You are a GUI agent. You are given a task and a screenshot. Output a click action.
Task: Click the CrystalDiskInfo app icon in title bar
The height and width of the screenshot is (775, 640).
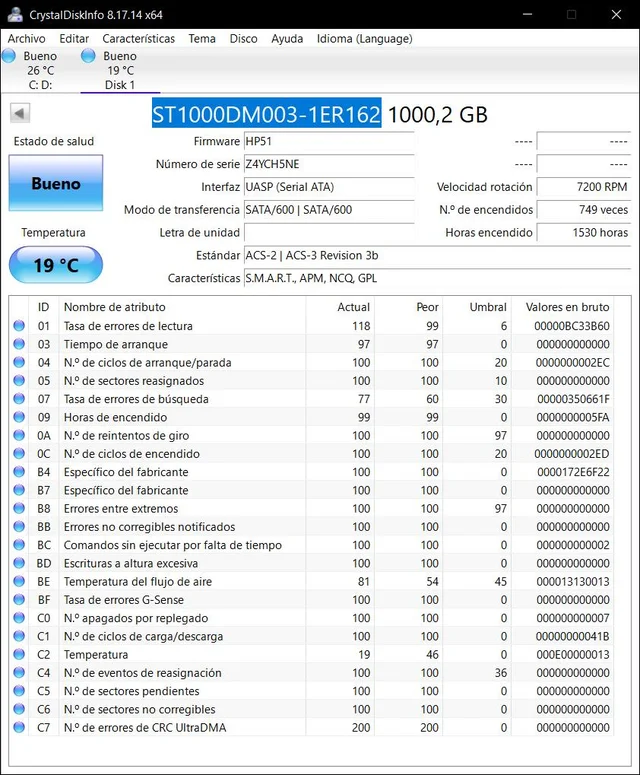click(15, 14)
